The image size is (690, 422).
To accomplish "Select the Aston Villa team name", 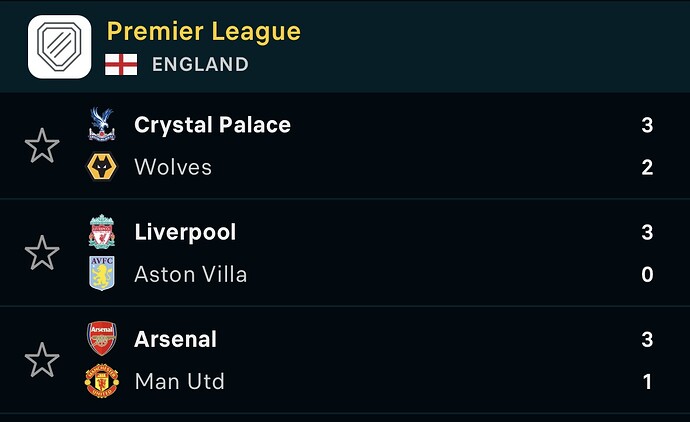I will (191, 275).
